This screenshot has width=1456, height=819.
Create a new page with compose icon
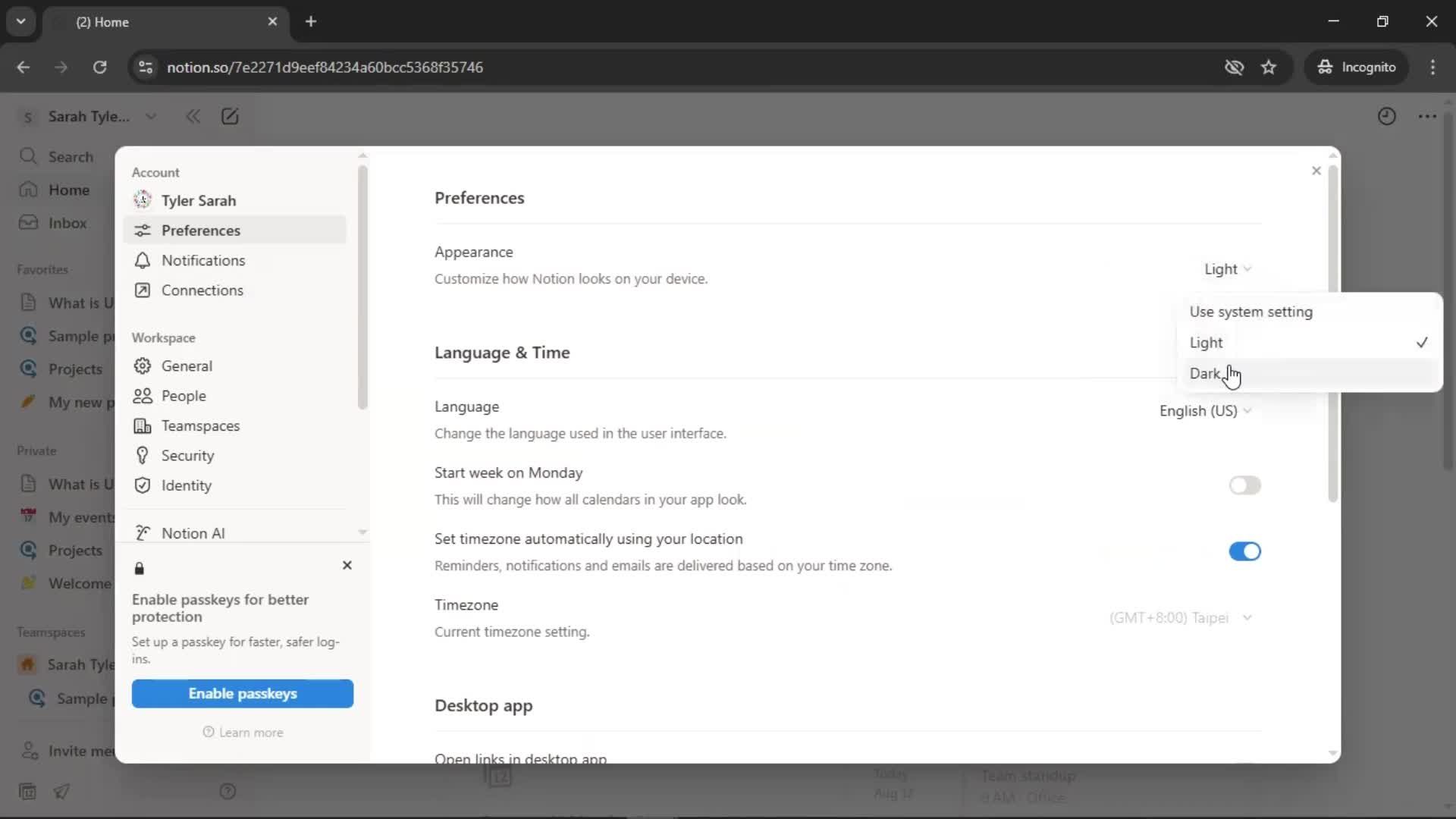tap(230, 116)
